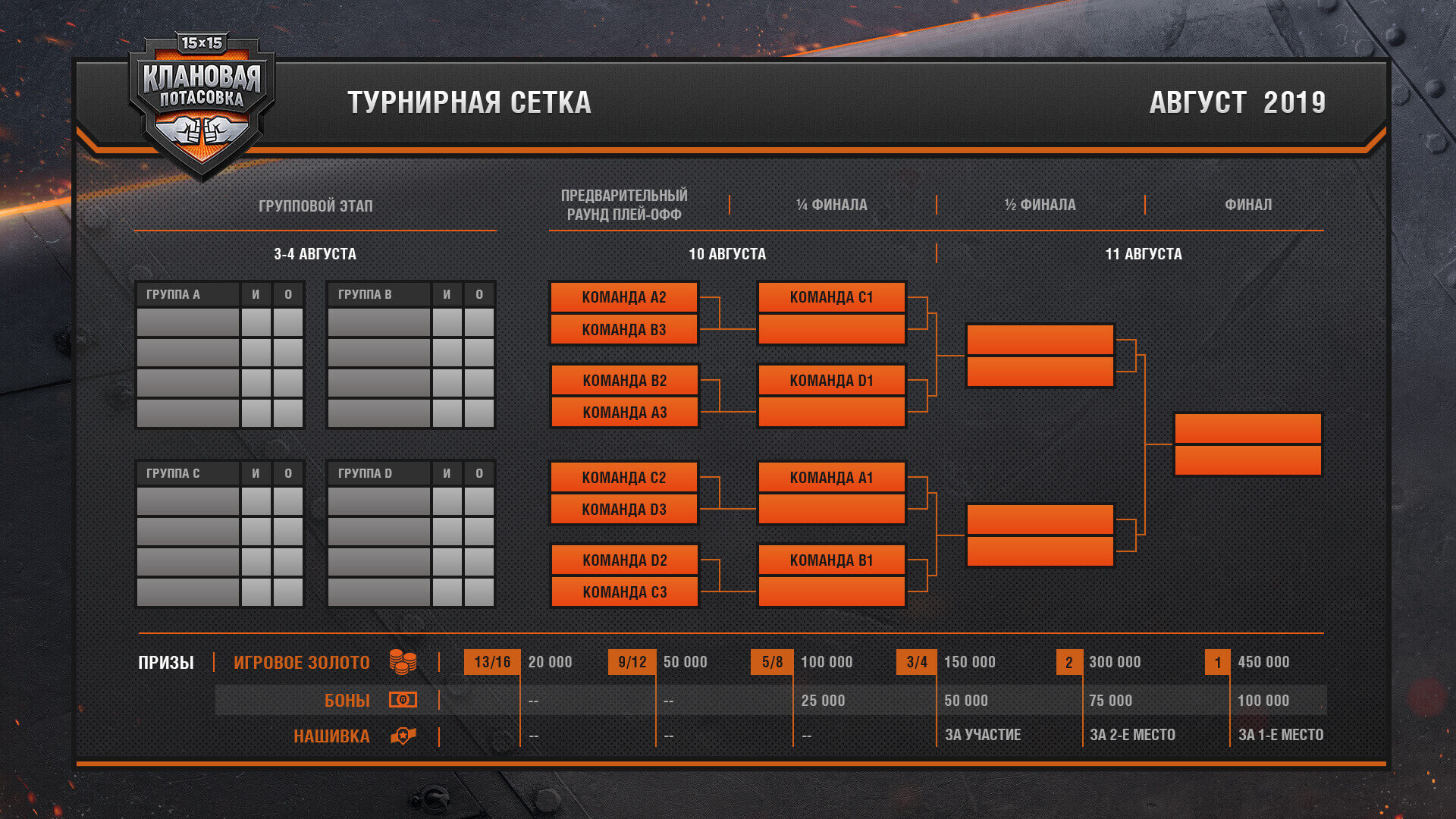Open the Группа A table header
Viewport: 1456px width, 819px height.
click(x=188, y=294)
